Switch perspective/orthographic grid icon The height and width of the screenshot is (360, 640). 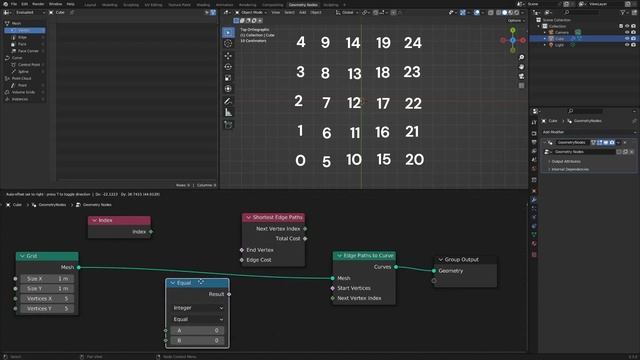click(x=521, y=86)
